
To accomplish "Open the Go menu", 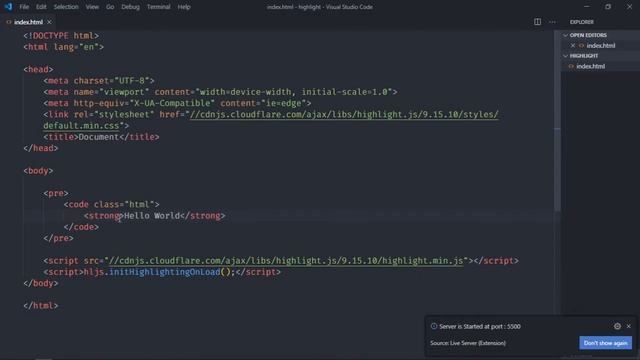I will (x=110, y=7).
